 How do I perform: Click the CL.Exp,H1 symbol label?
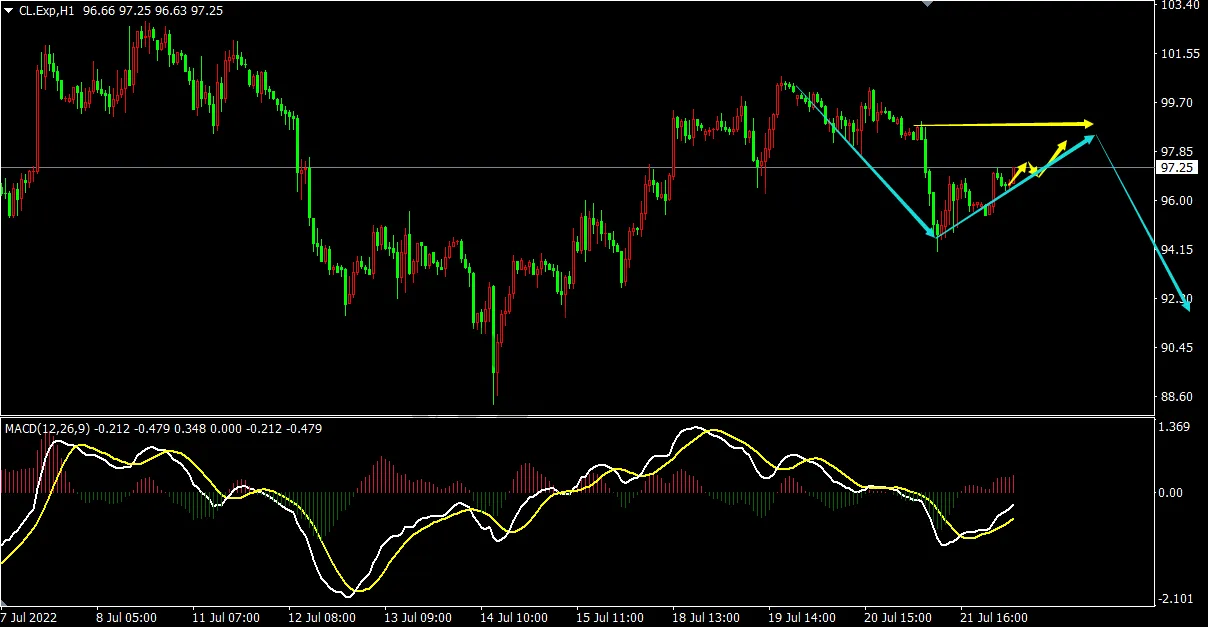[x=52, y=10]
